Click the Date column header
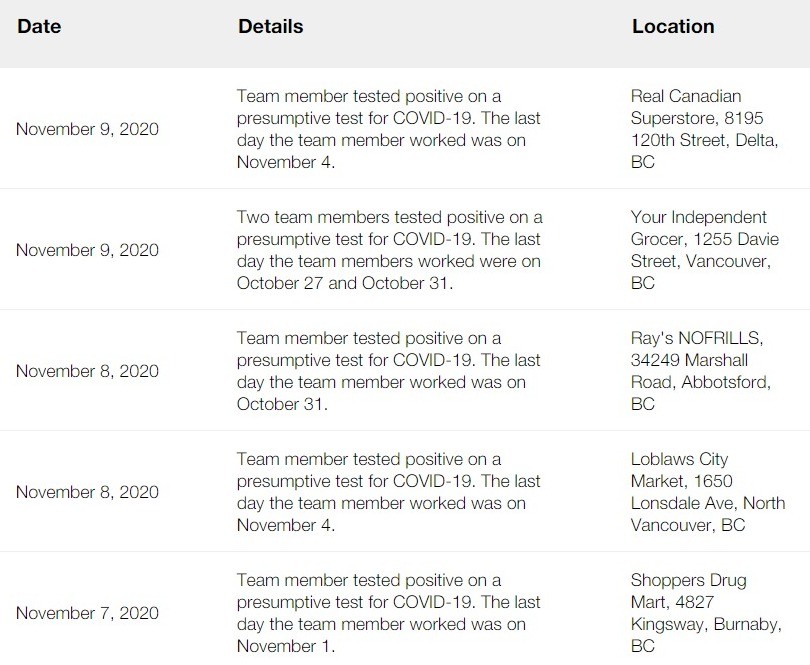Screen dimensions: 810x665 tap(39, 27)
